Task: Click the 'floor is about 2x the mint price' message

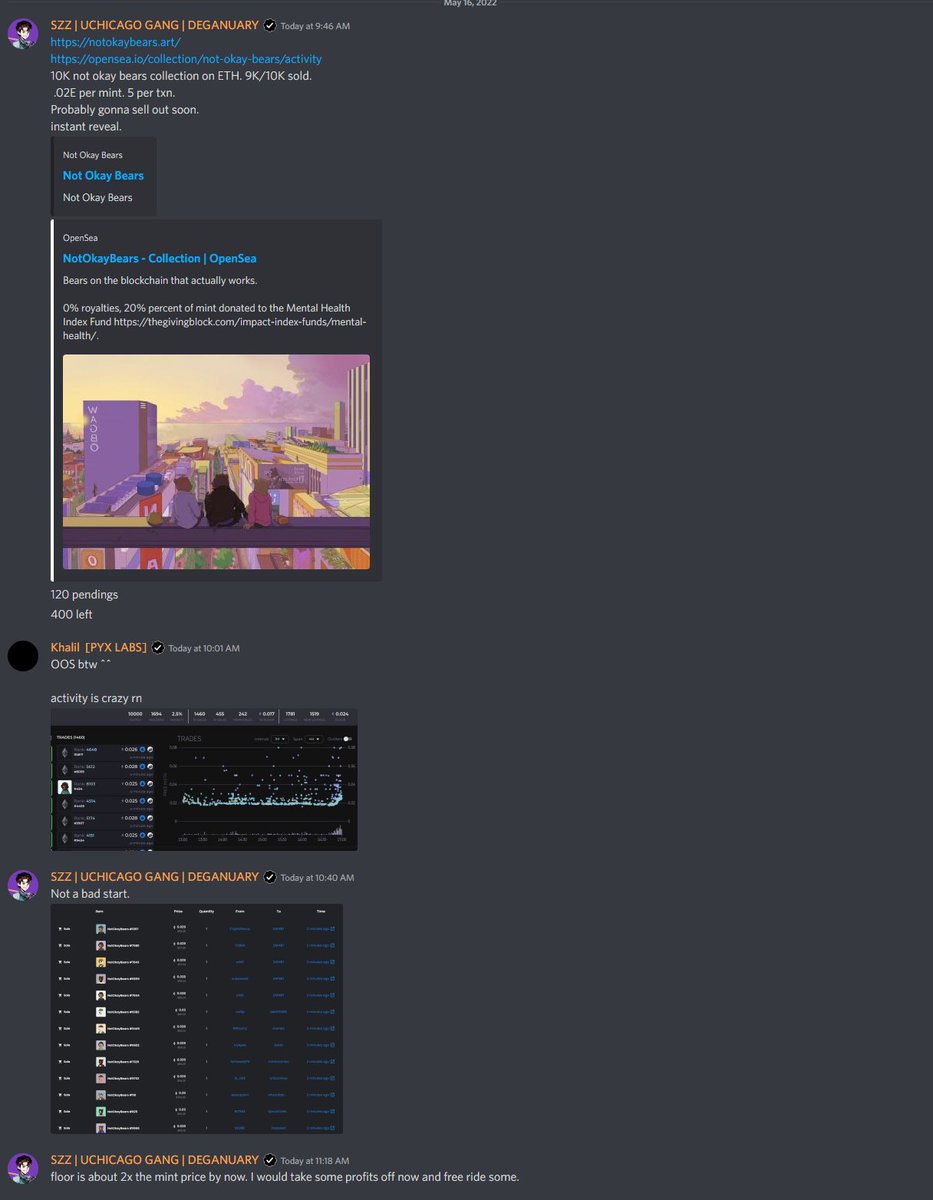Action: point(285,1177)
